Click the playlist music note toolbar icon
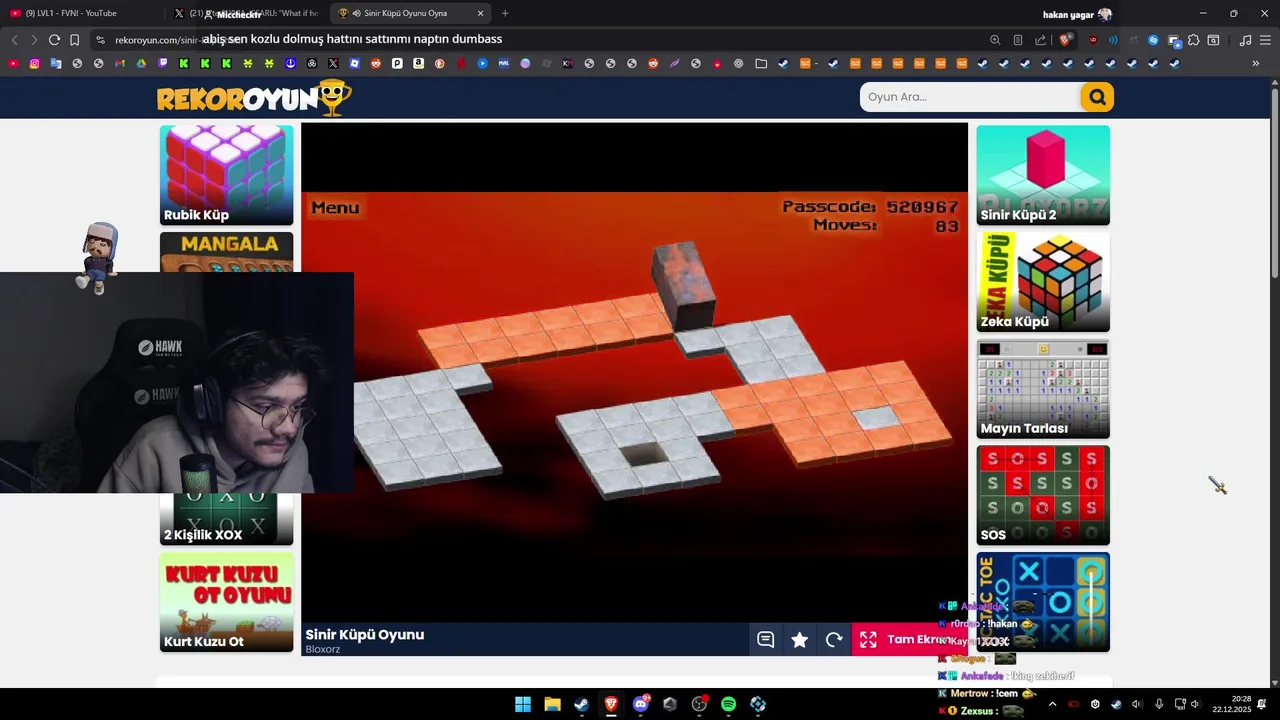1280x720 pixels. click(1245, 40)
